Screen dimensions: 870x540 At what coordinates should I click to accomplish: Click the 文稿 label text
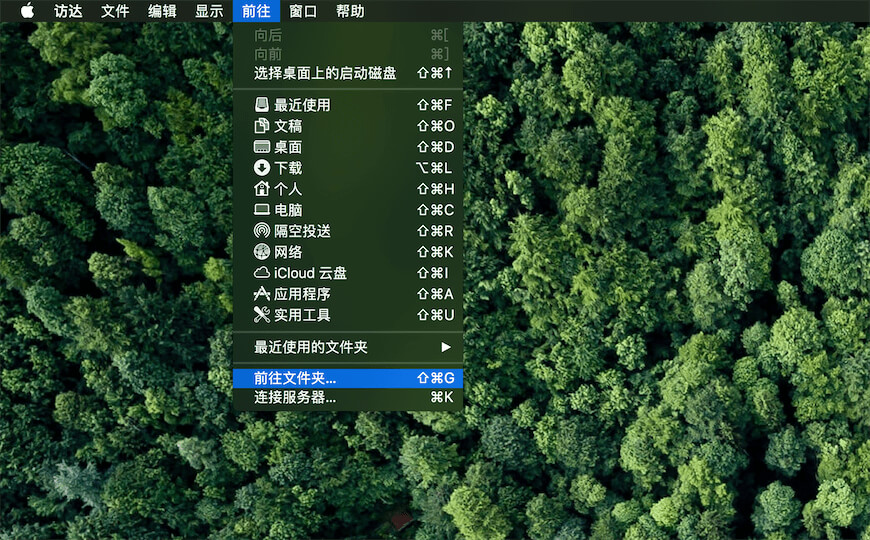(x=288, y=126)
